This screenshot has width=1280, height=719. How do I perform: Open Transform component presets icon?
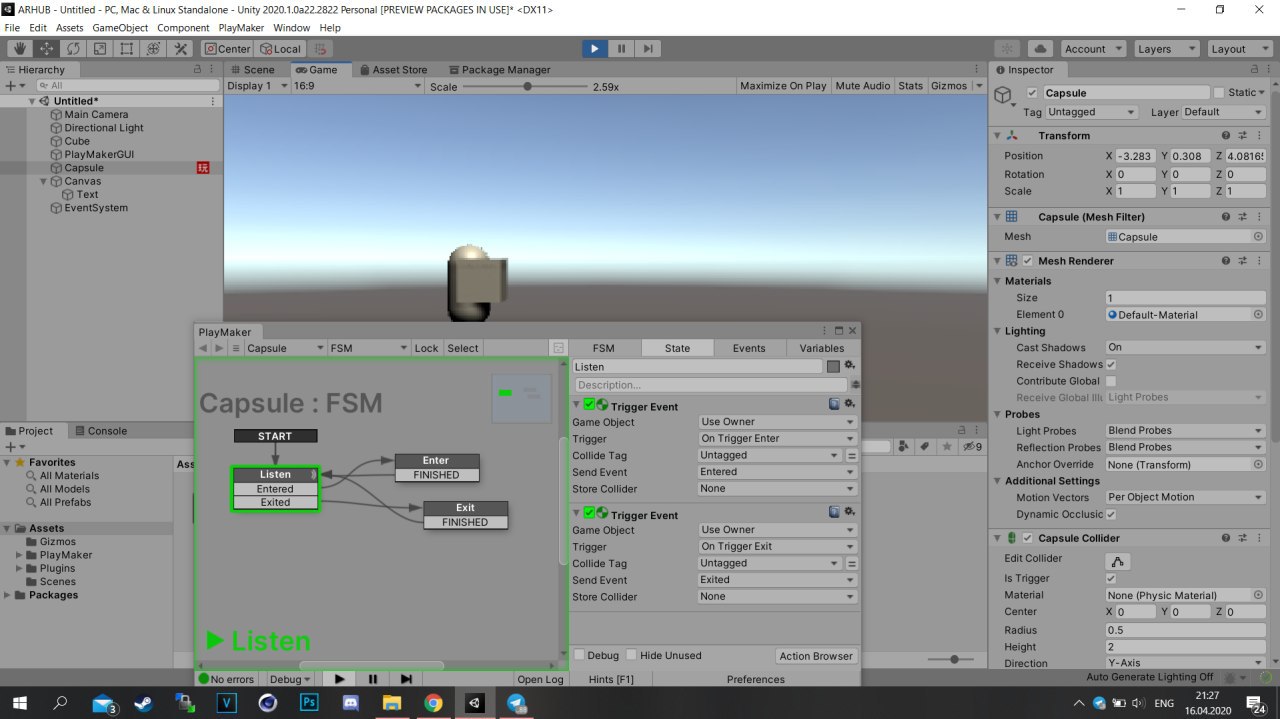(x=1242, y=135)
